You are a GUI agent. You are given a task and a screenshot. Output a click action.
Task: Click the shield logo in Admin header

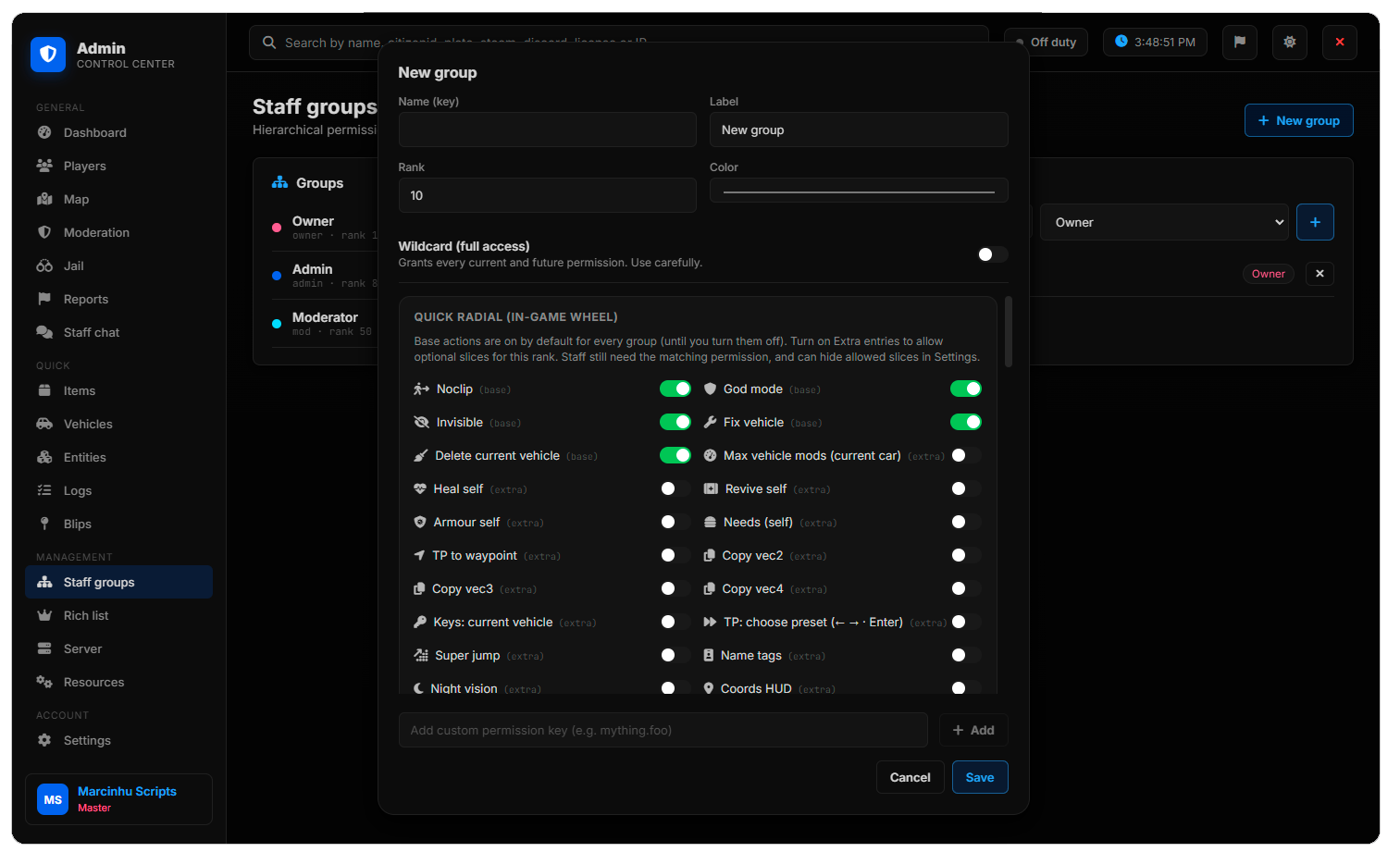coord(48,55)
